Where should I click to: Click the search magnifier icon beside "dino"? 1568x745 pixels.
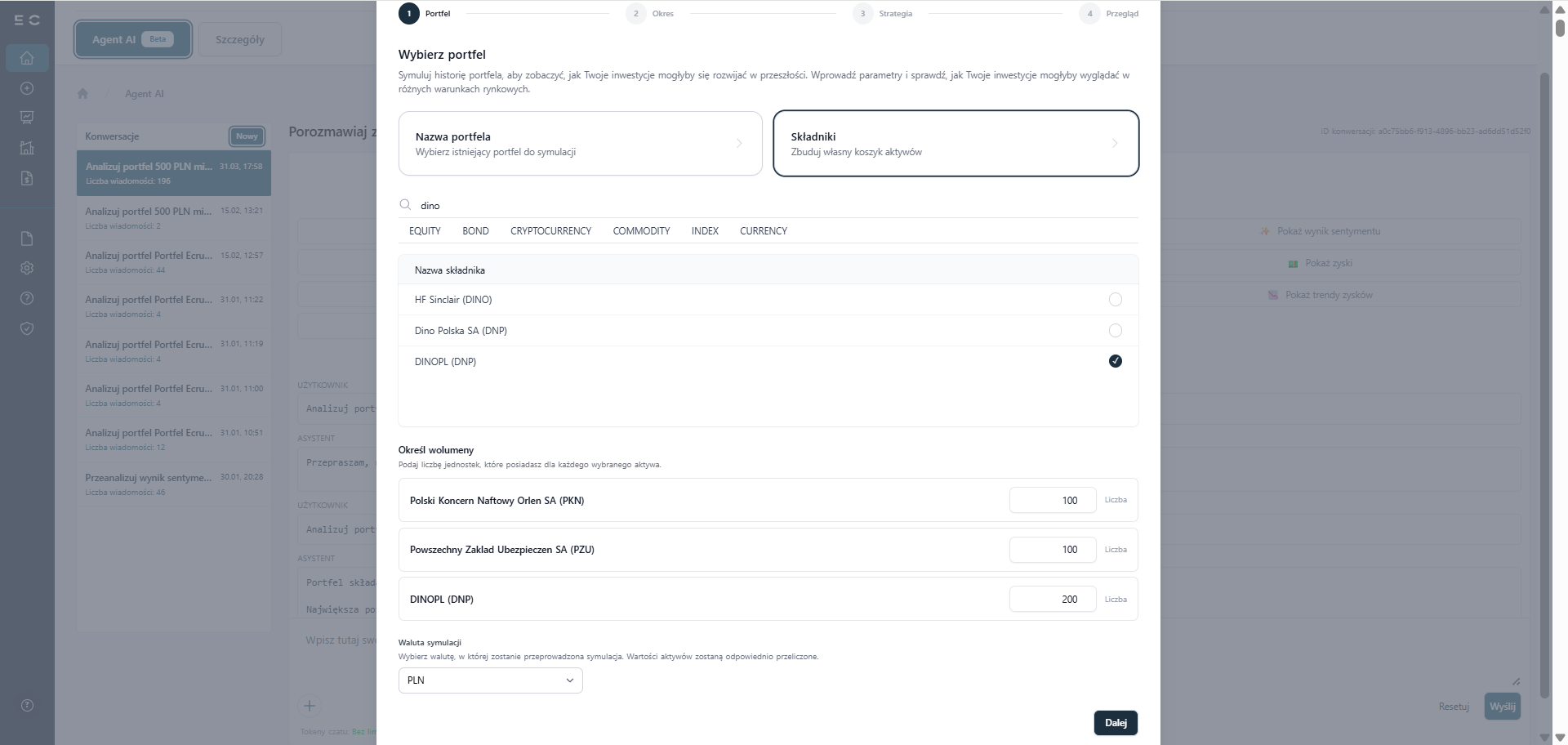(405, 205)
